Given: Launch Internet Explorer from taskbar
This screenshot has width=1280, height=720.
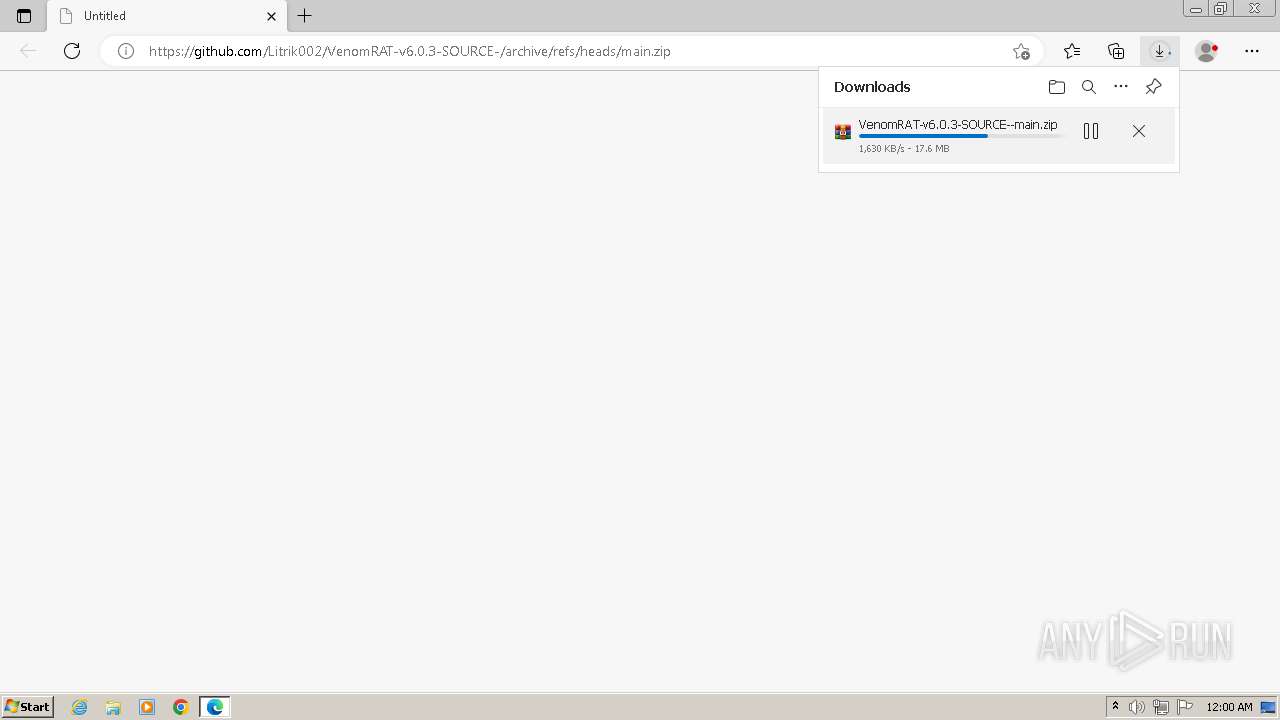Looking at the screenshot, I should tap(80, 707).
